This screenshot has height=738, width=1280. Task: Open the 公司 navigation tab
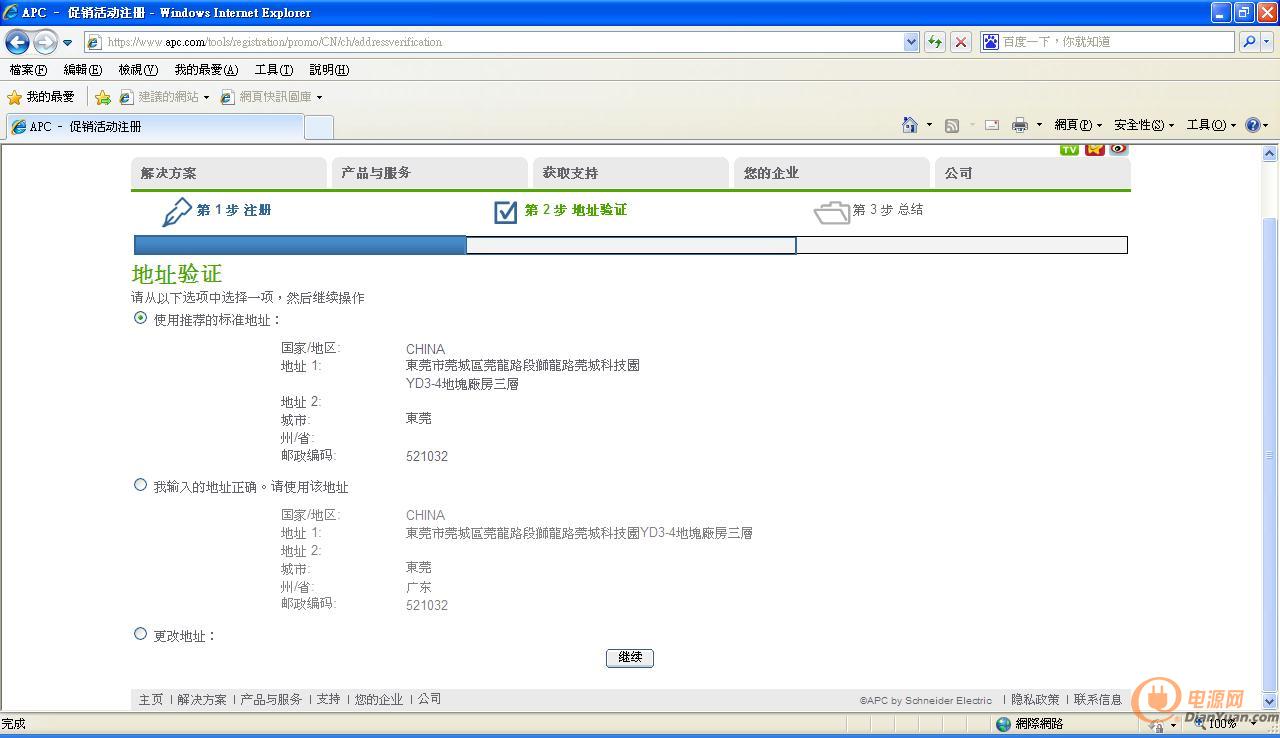pyautogui.click(x=1033, y=173)
